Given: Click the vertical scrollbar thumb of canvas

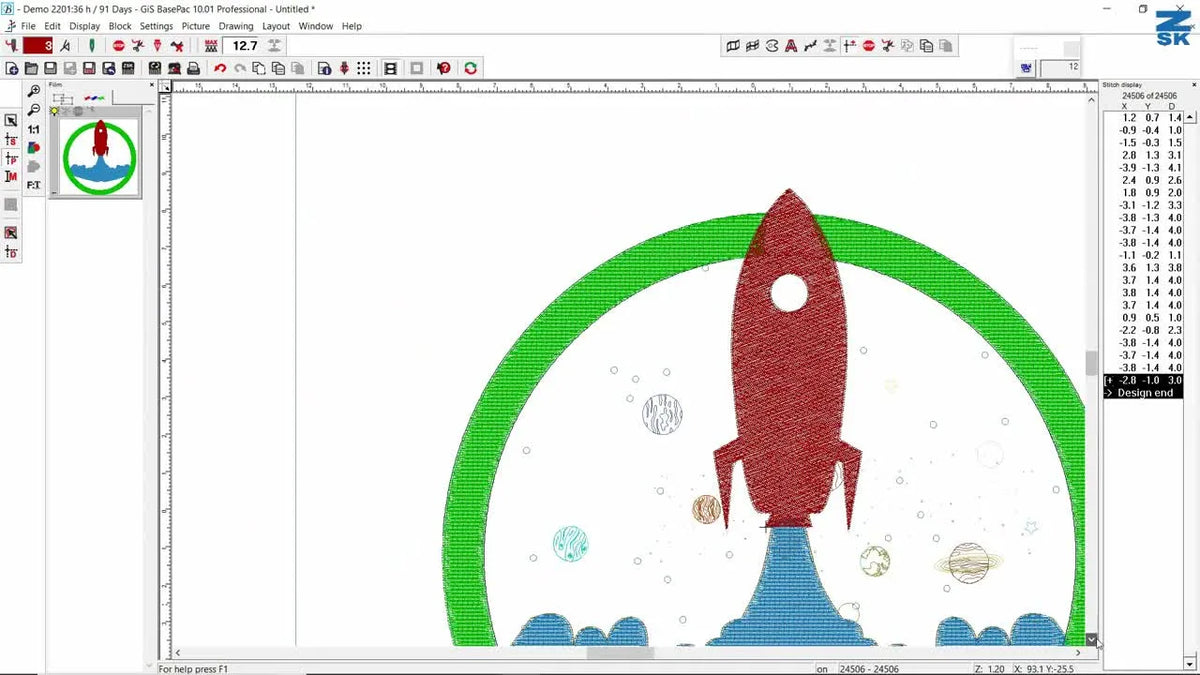Looking at the screenshot, I should (x=1091, y=362).
